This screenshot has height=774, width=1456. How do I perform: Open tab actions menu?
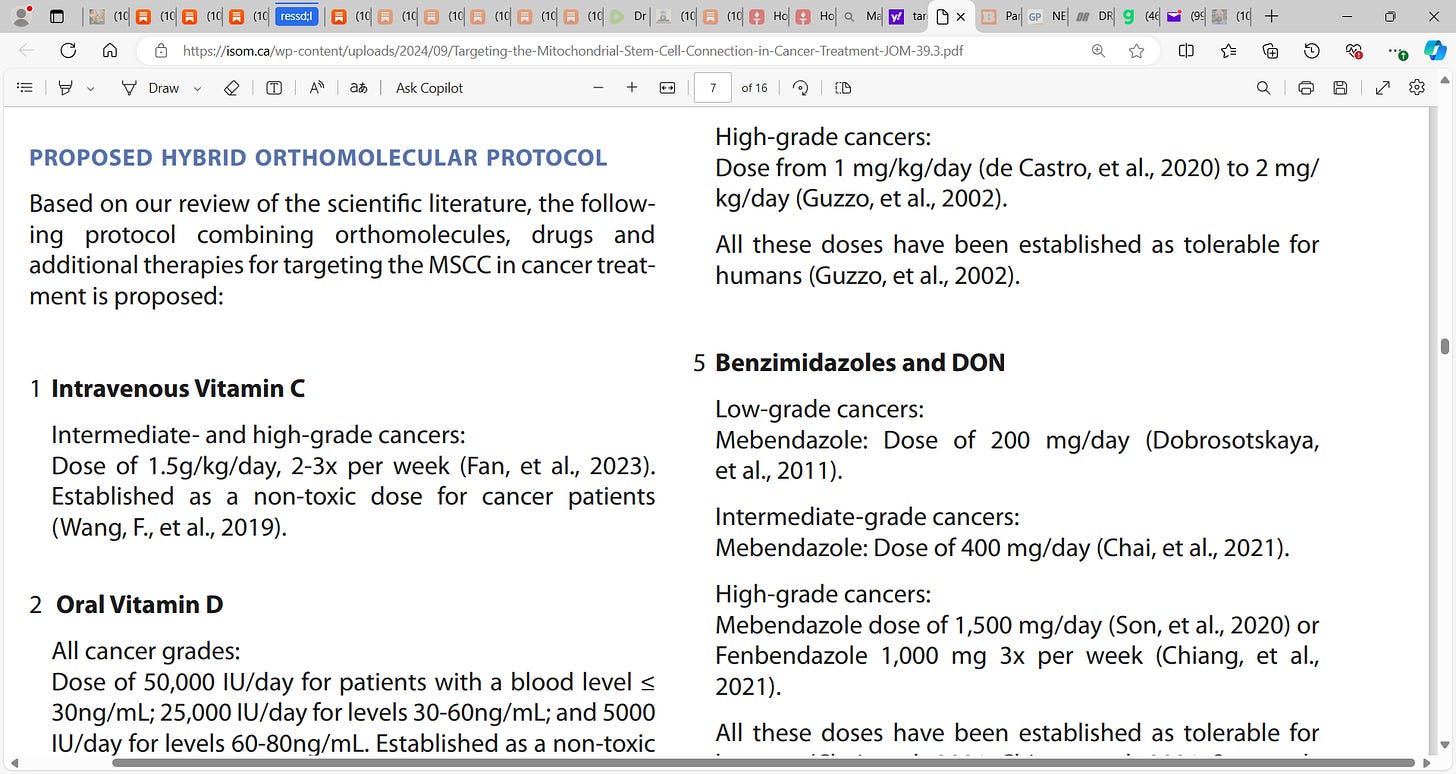coord(57,17)
